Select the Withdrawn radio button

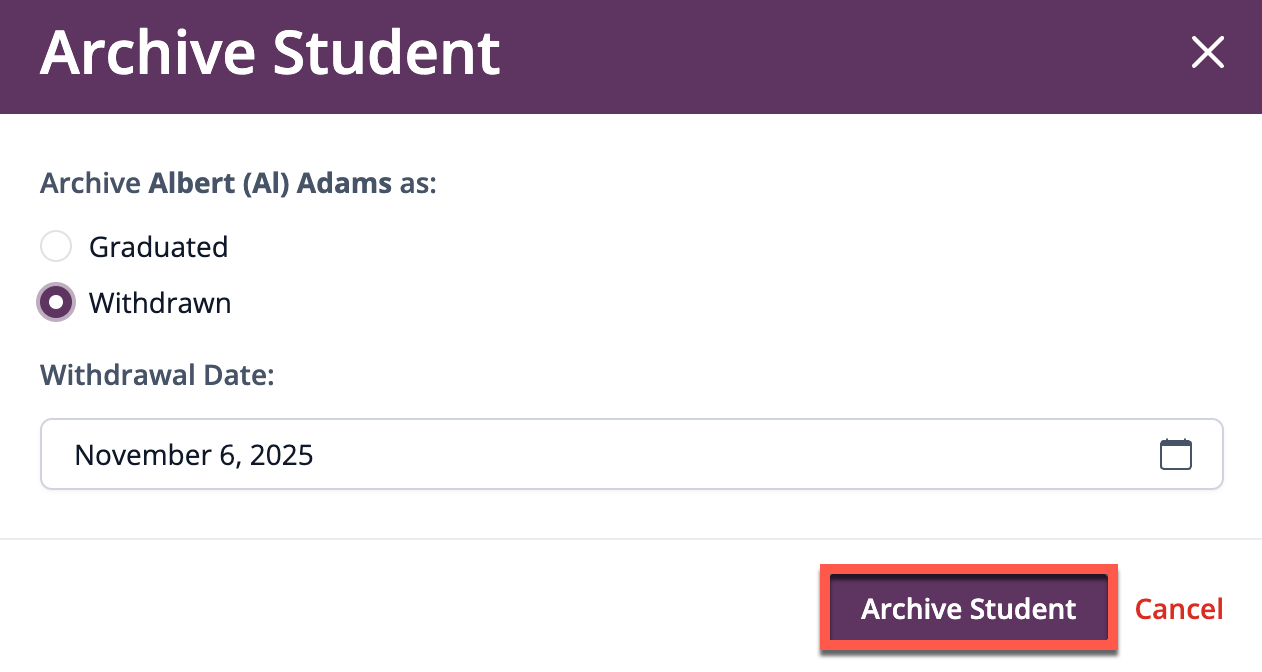point(56,302)
